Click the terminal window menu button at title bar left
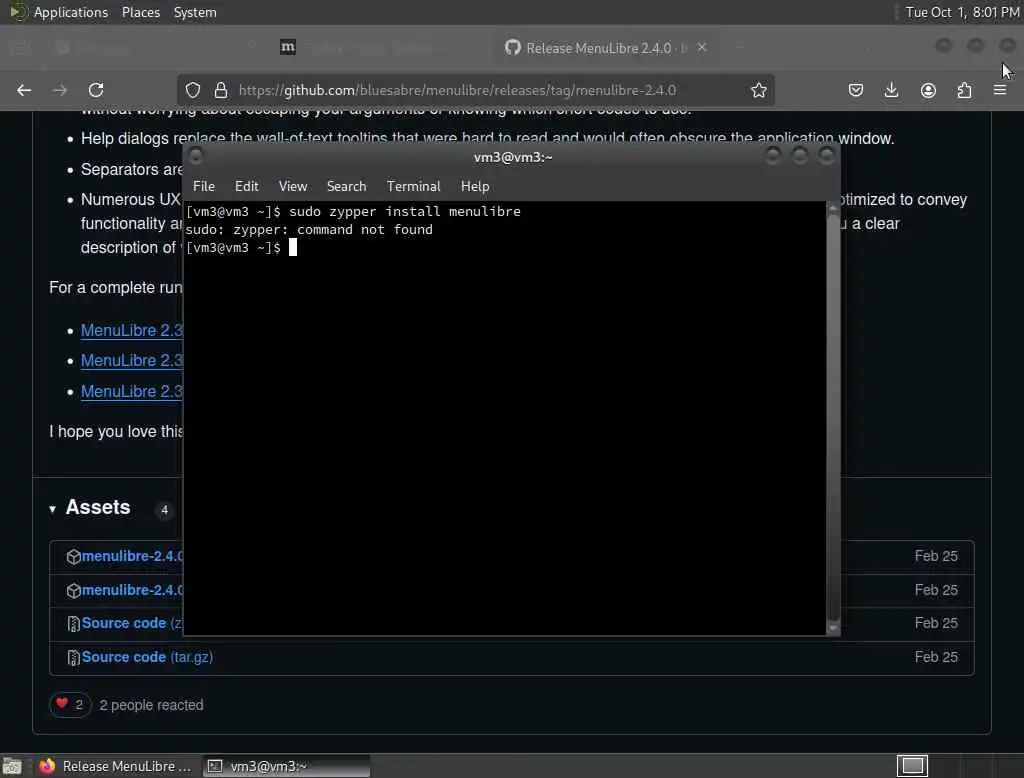1024x778 pixels. tap(195, 155)
